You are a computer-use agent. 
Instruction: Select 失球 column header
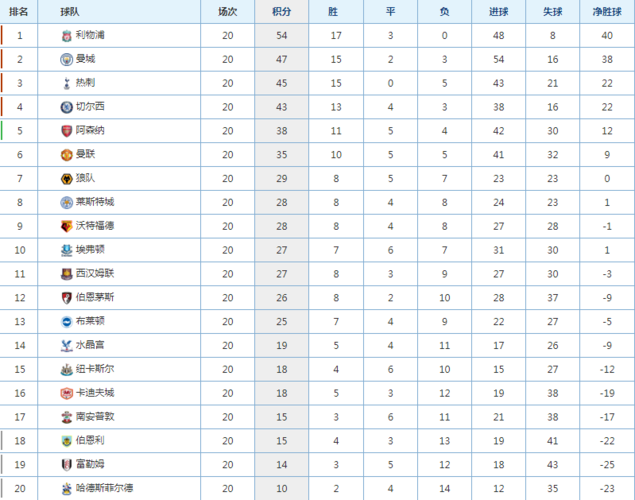(x=552, y=12)
